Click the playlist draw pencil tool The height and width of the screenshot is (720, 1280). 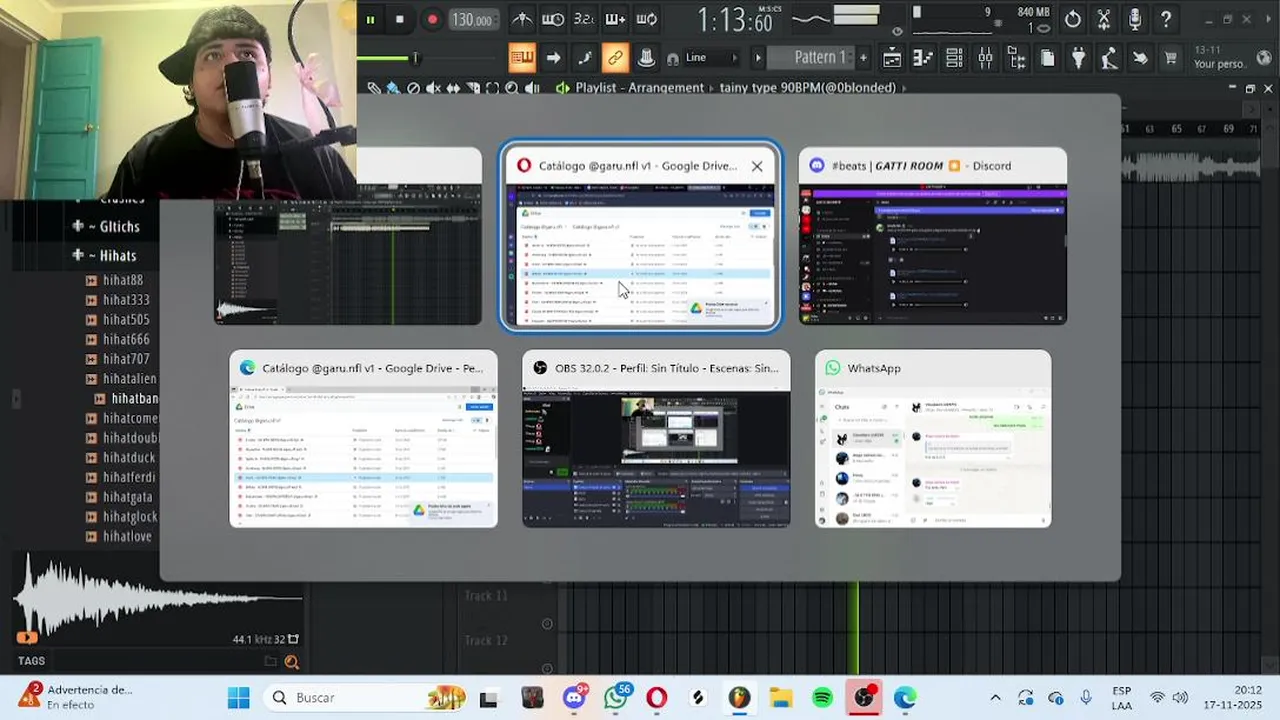pos(374,88)
